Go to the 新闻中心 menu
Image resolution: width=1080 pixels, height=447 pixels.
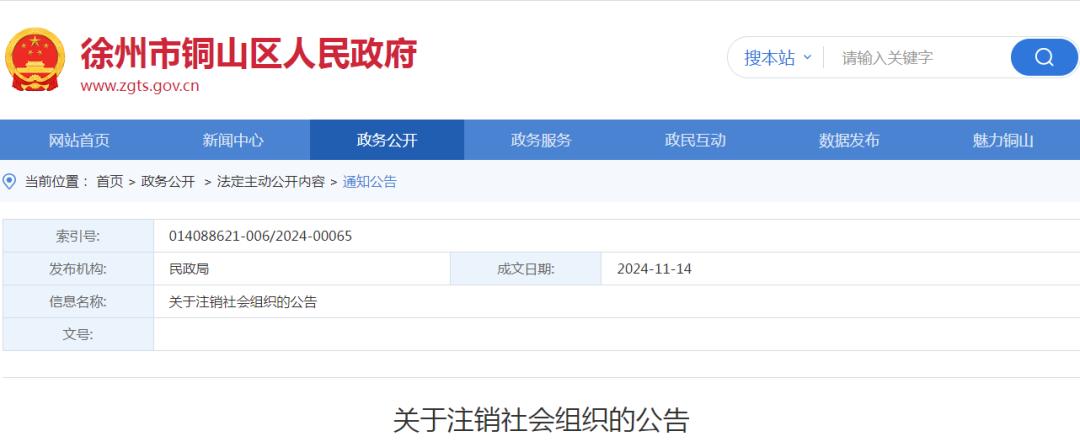coord(233,140)
